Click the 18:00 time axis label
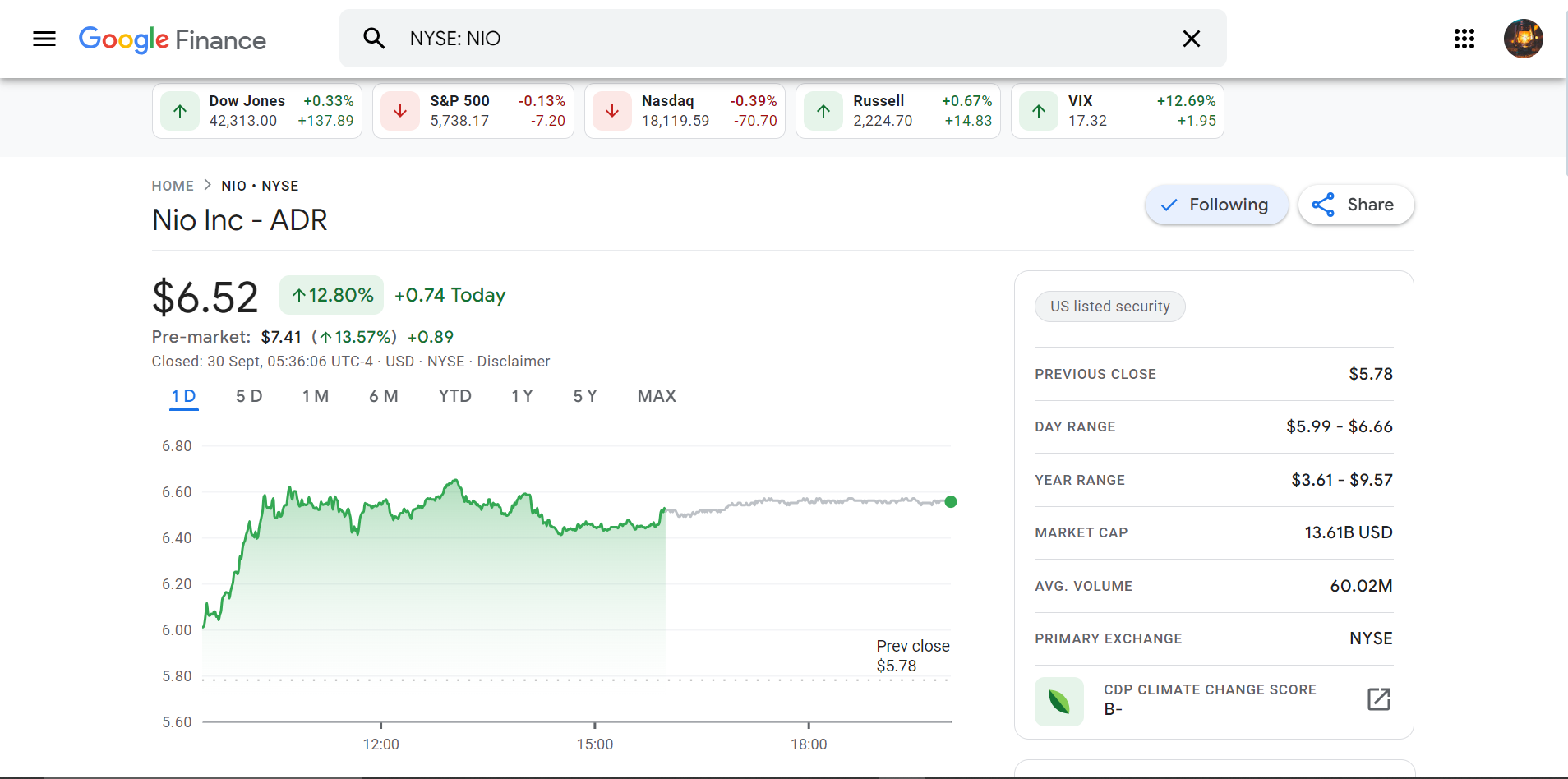 (x=809, y=744)
